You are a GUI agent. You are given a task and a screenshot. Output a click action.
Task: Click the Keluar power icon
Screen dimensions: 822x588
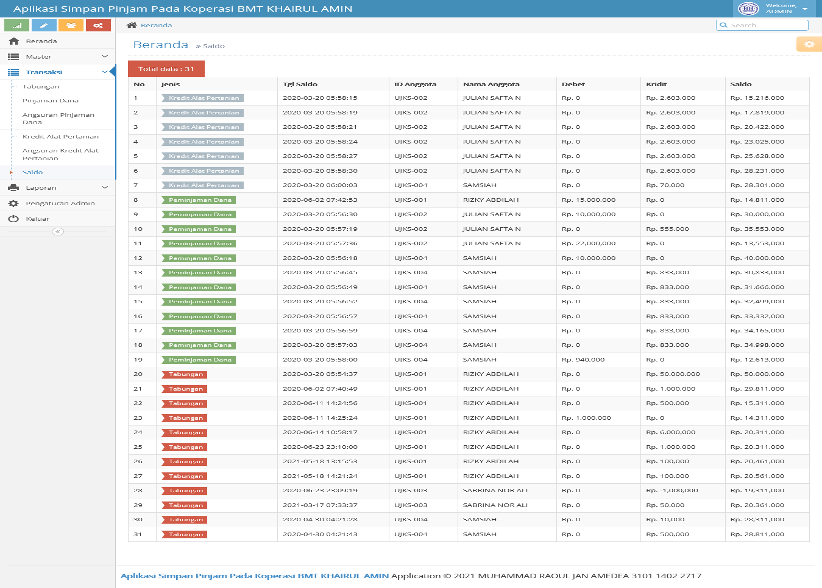[x=14, y=219]
